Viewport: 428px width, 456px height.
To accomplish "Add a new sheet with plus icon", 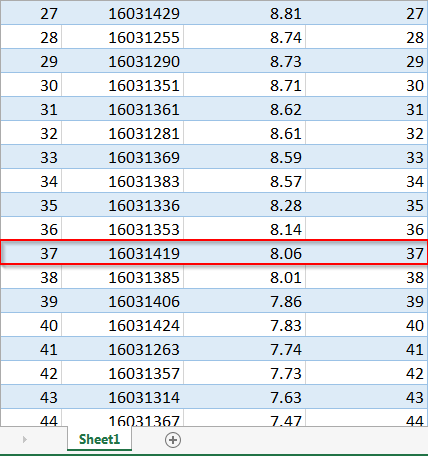I will coord(173,440).
